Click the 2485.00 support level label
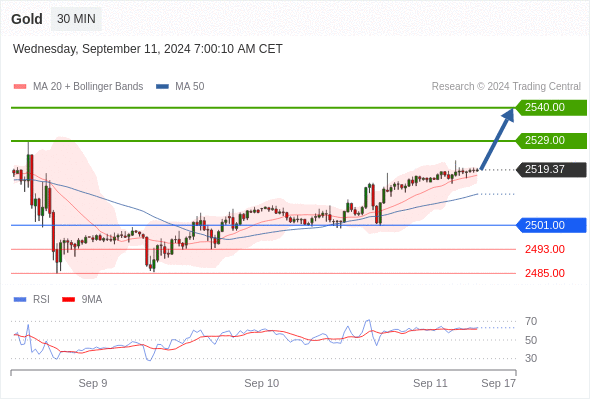This screenshot has width=590, height=400. coord(545,273)
